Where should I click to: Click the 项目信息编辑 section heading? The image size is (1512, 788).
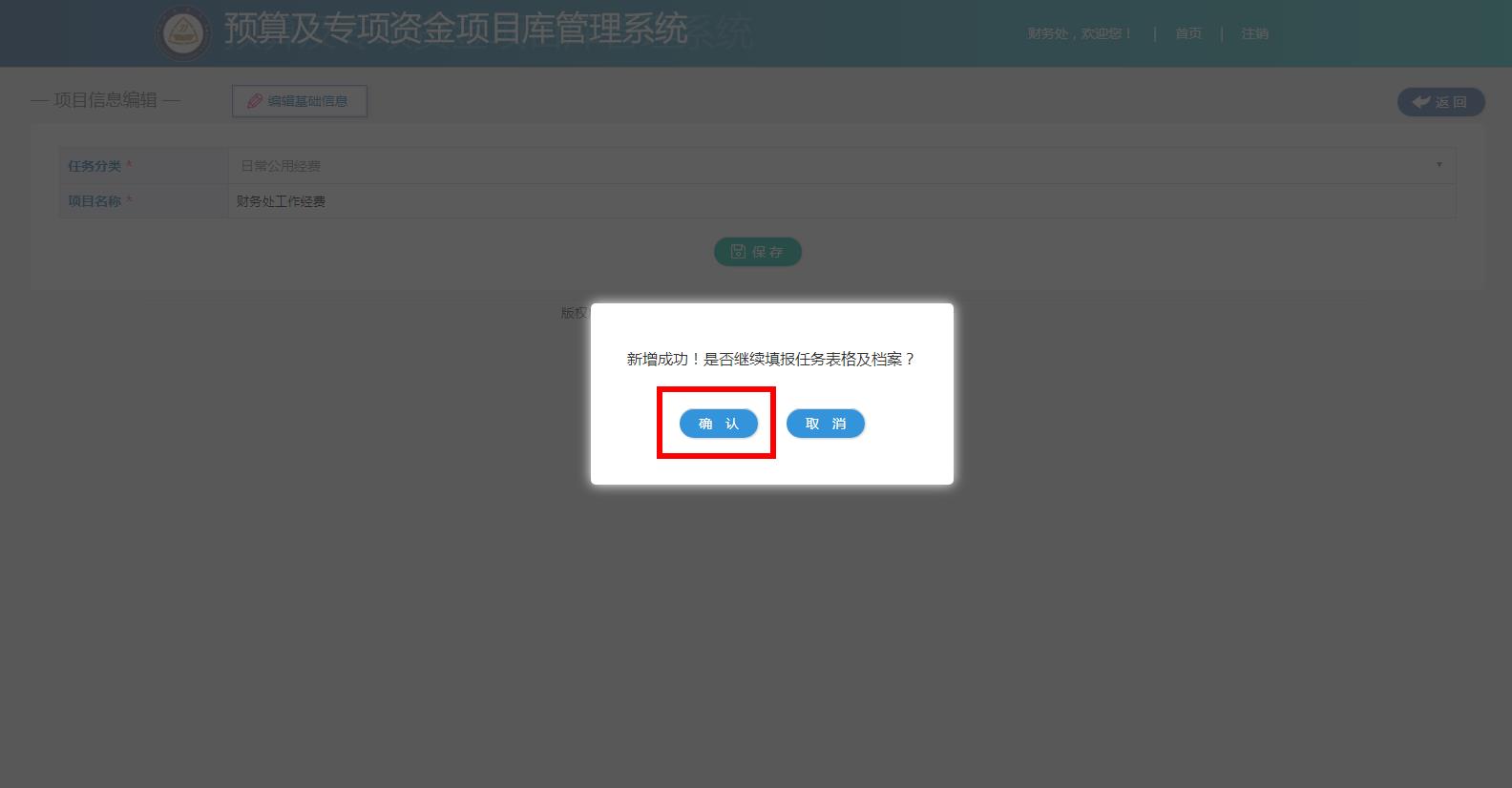point(105,100)
